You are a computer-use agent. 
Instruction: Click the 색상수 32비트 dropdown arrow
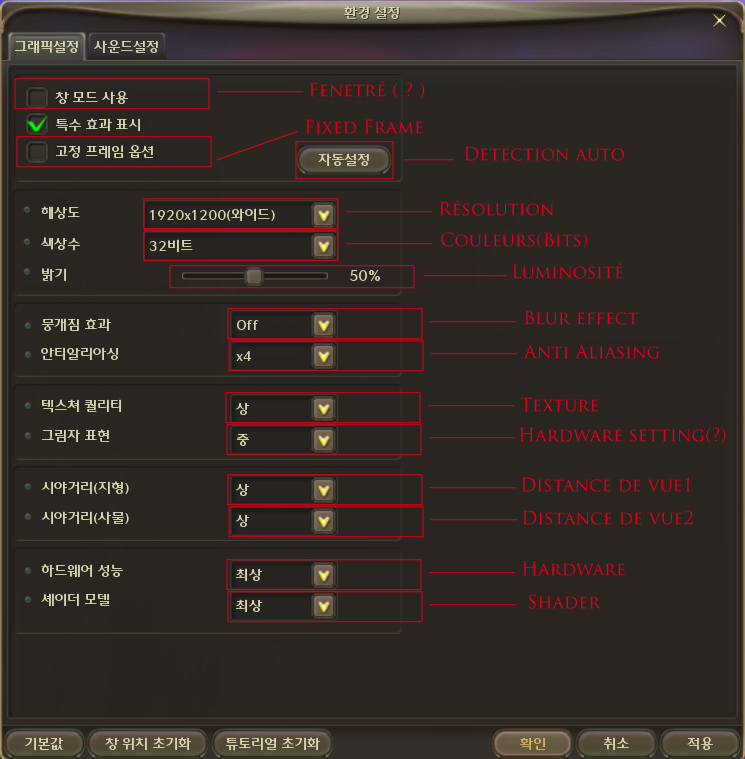point(324,246)
